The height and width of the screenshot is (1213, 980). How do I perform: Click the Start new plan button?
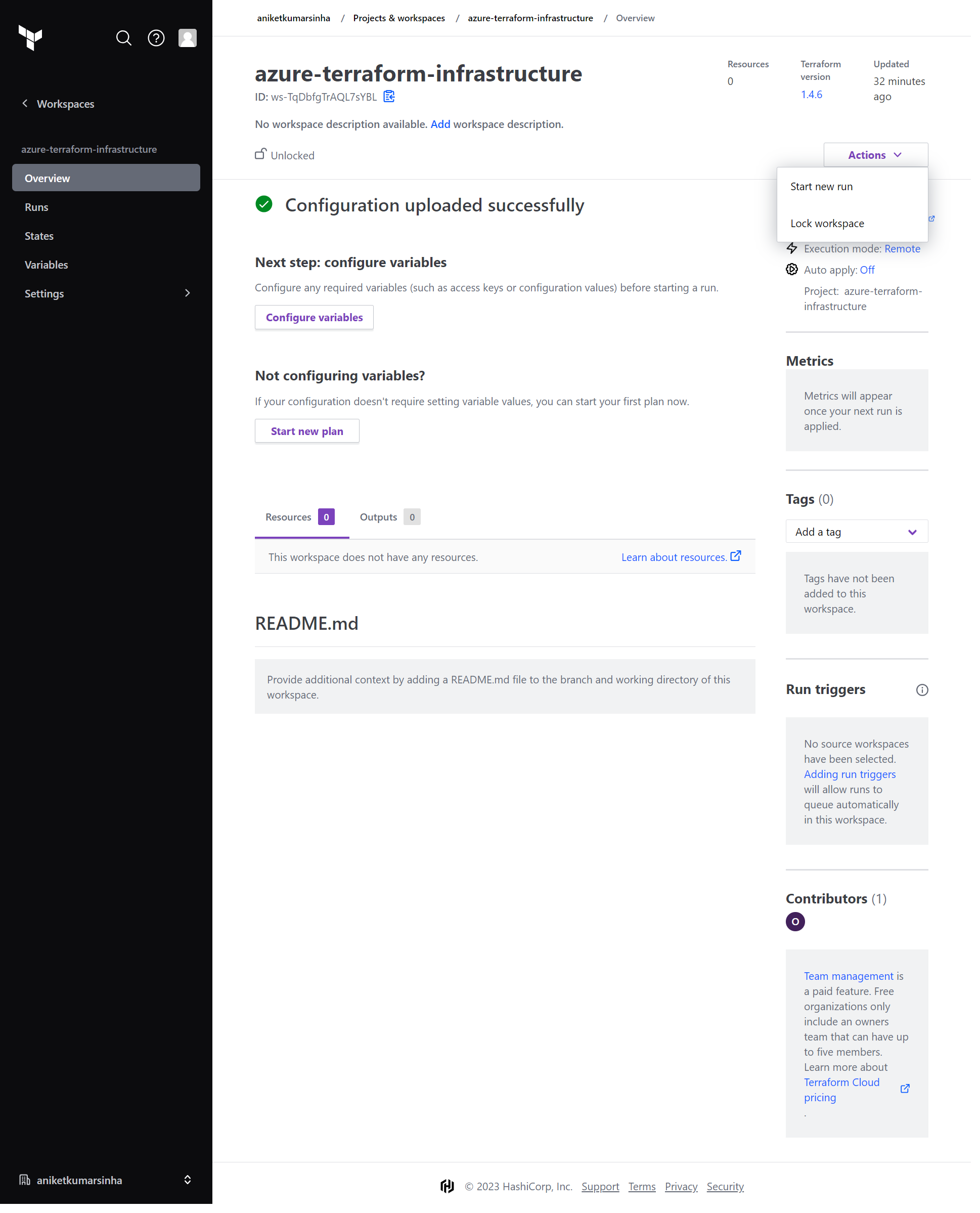coord(310,435)
